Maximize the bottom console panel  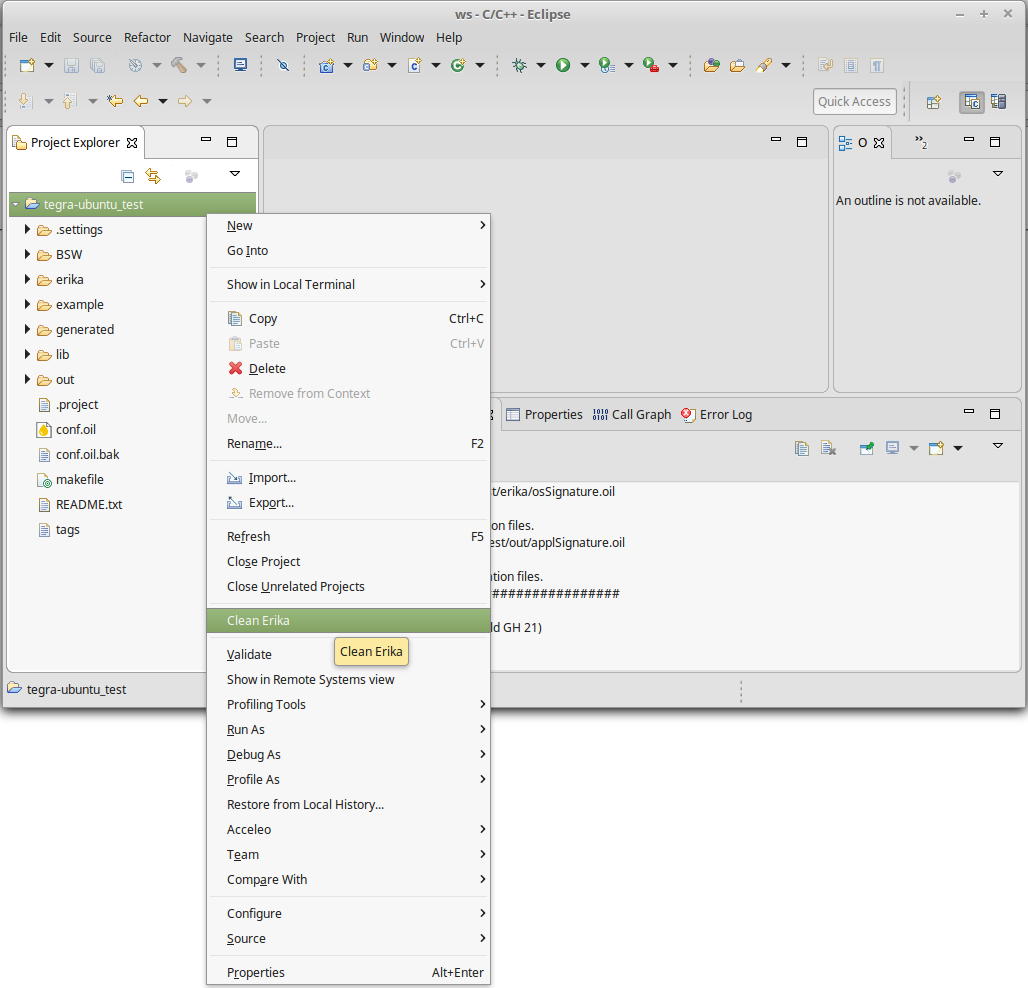coord(995,414)
